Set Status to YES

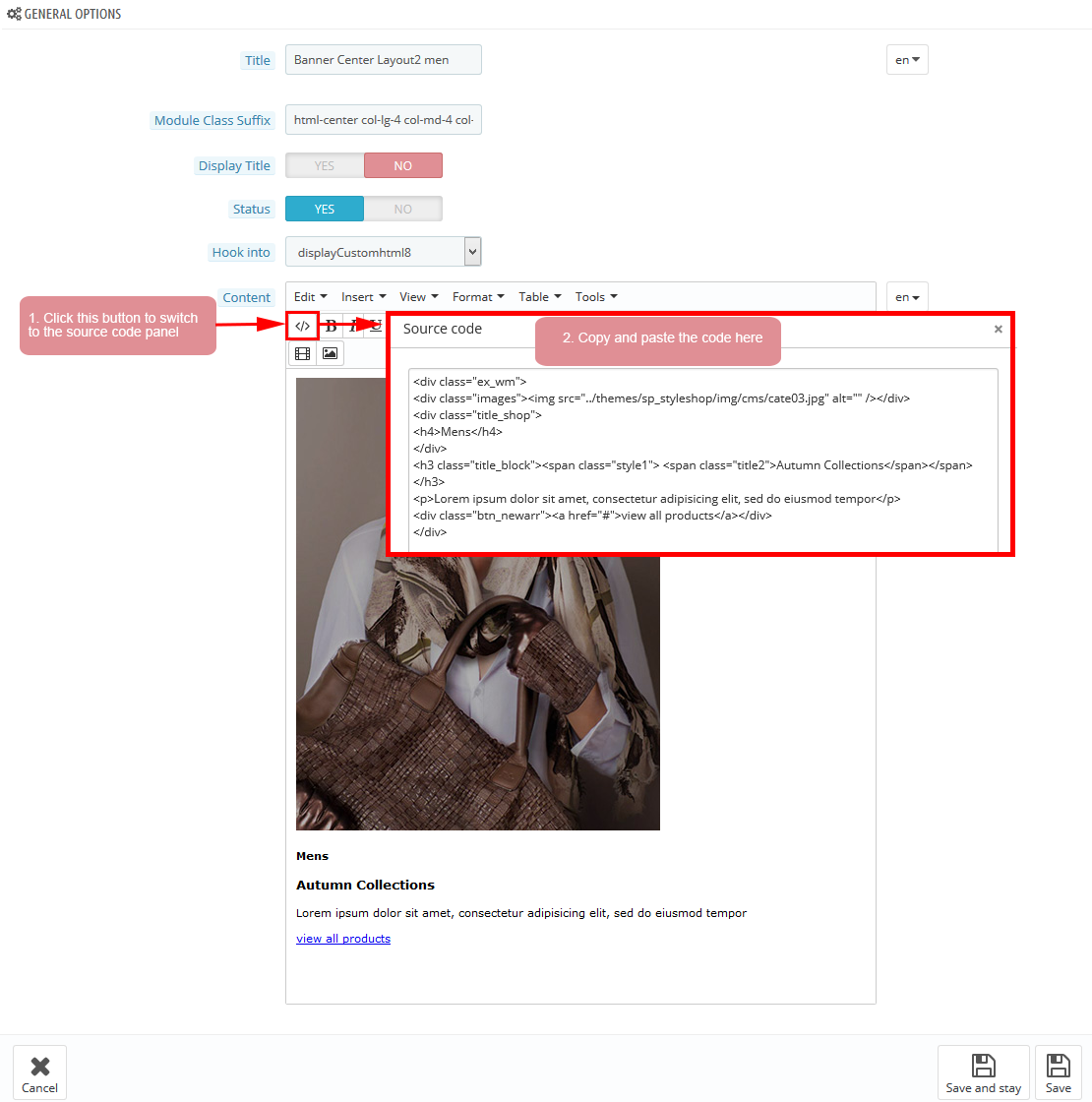325,210
